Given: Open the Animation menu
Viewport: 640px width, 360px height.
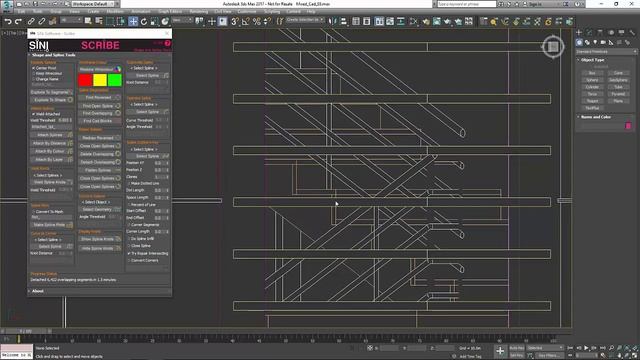Looking at the screenshot, I should [x=141, y=11].
